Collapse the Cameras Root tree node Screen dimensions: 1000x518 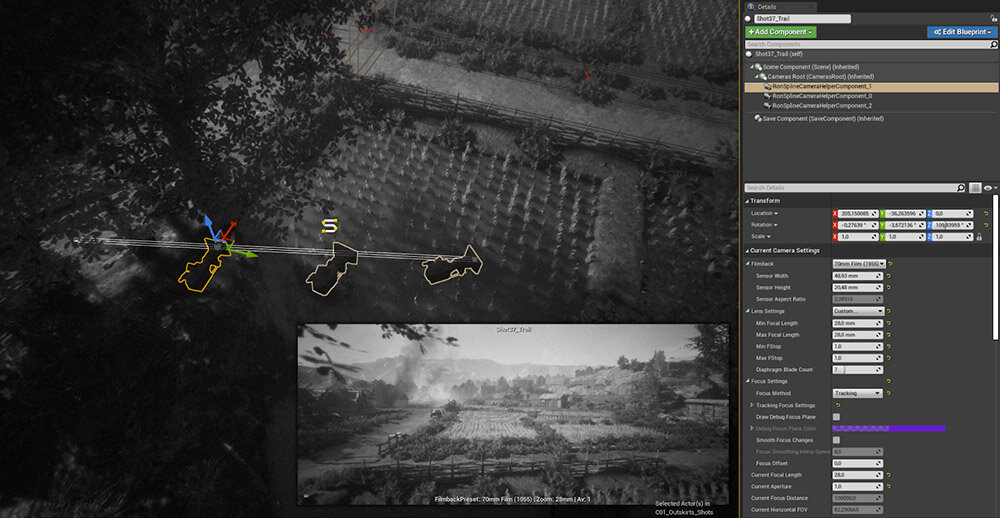click(x=757, y=77)
